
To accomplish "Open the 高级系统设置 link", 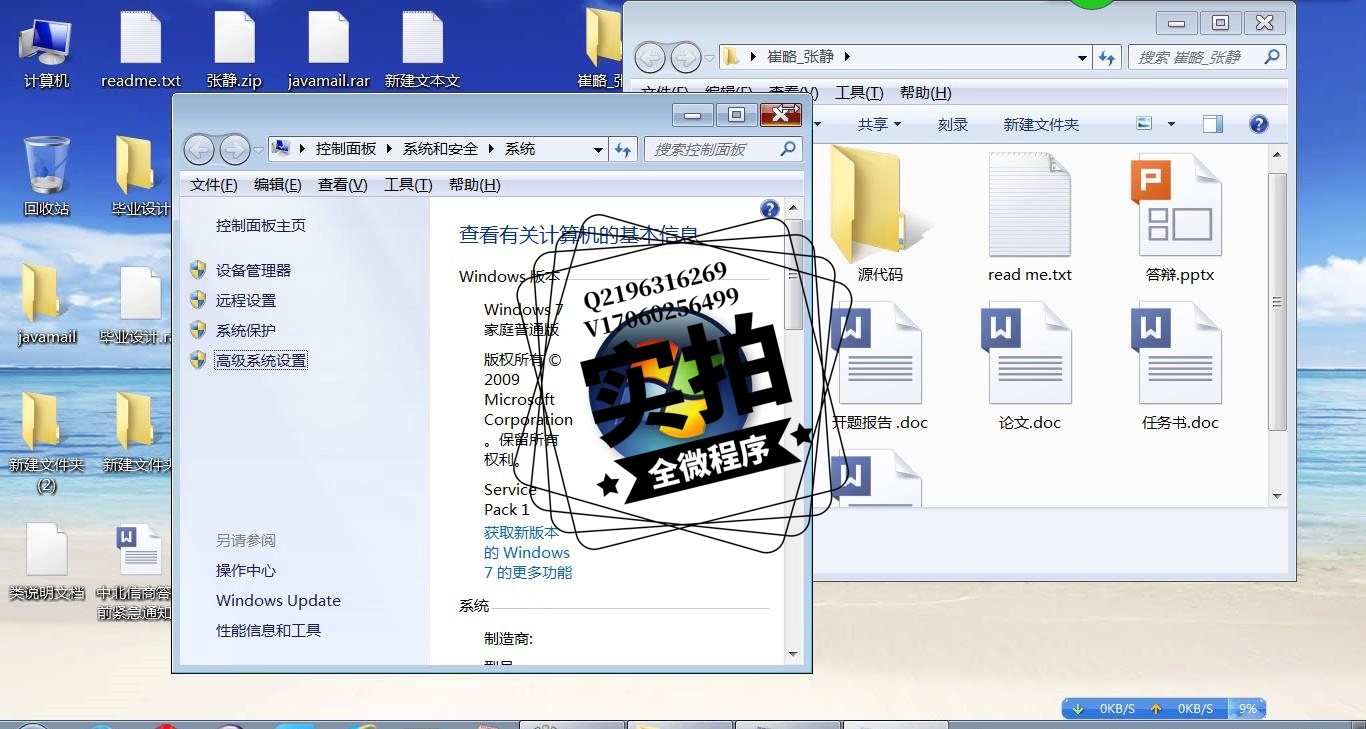I will 261,360.
